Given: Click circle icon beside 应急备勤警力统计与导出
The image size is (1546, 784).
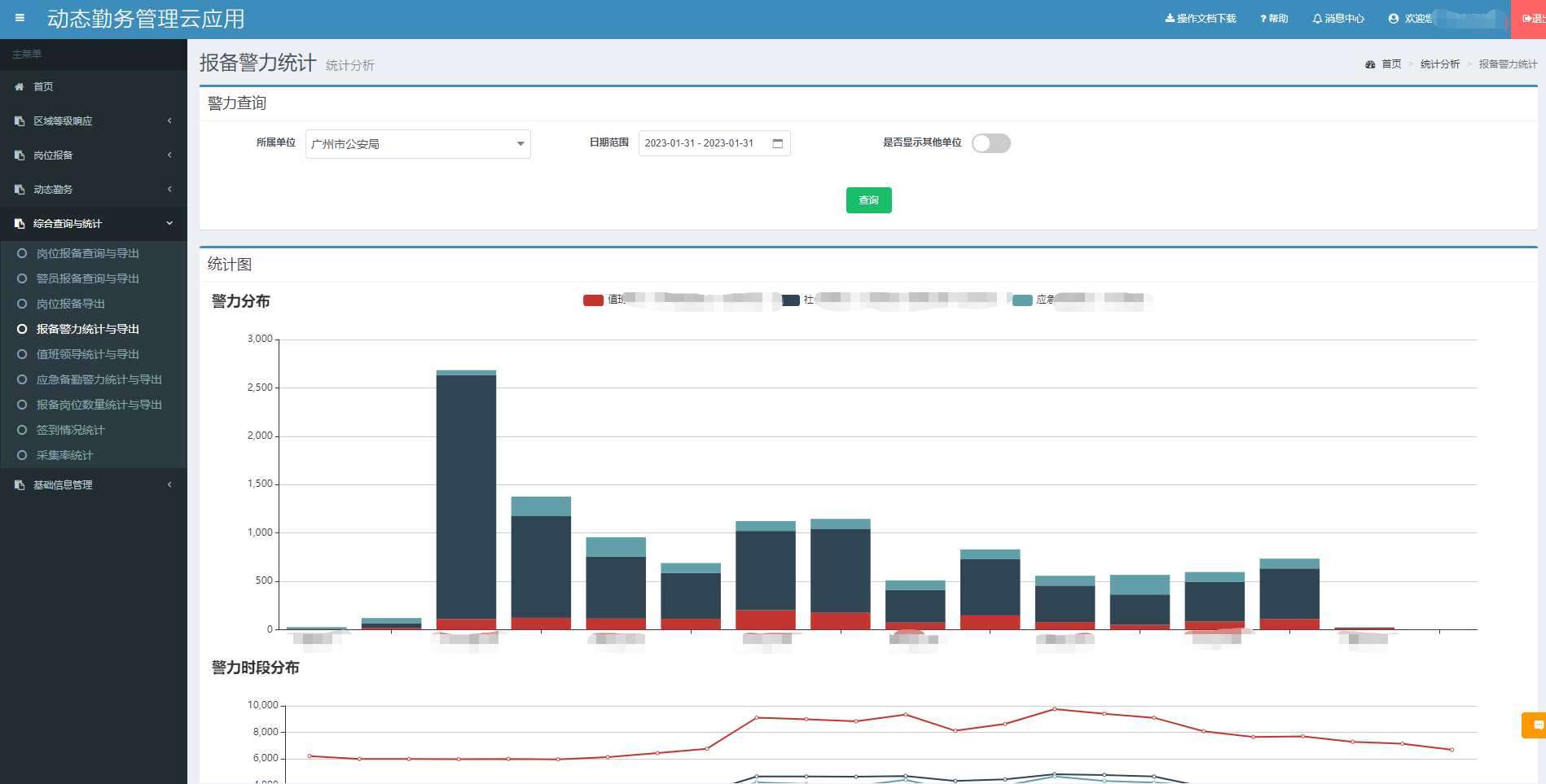Looking at the screenshot, I should click(x=22, y=379).
